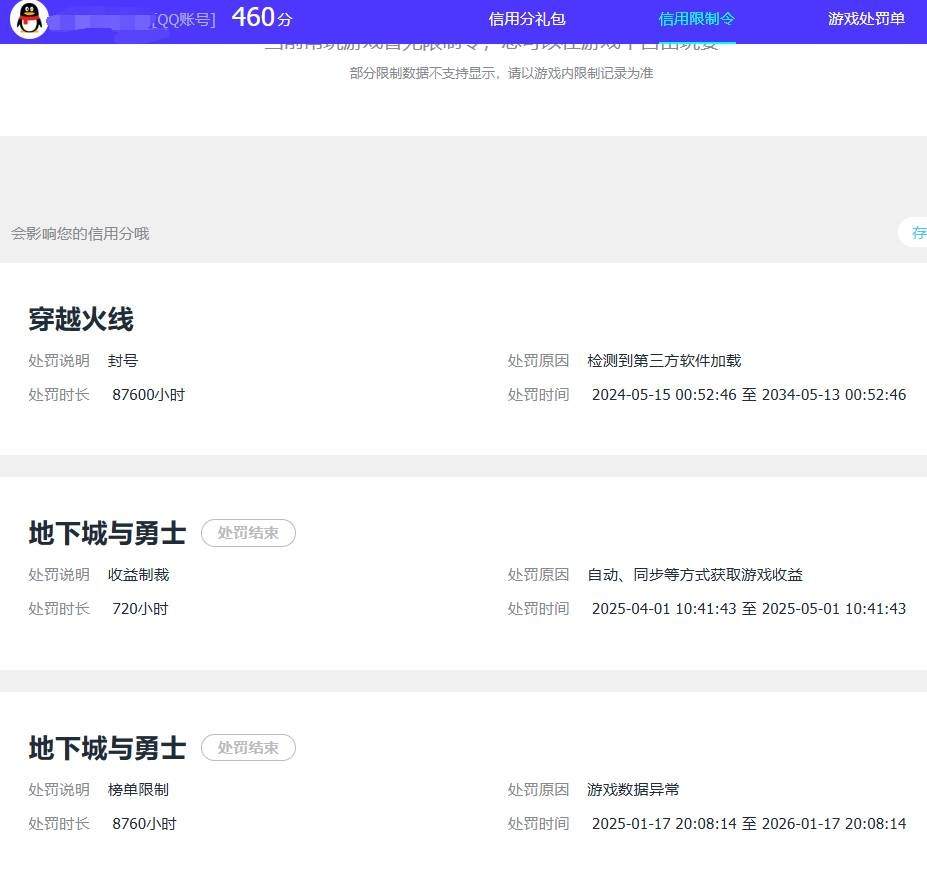Click the [QQ账号] label in header
The height and width of the screenshot is (877, 927).
click(184, 20)
